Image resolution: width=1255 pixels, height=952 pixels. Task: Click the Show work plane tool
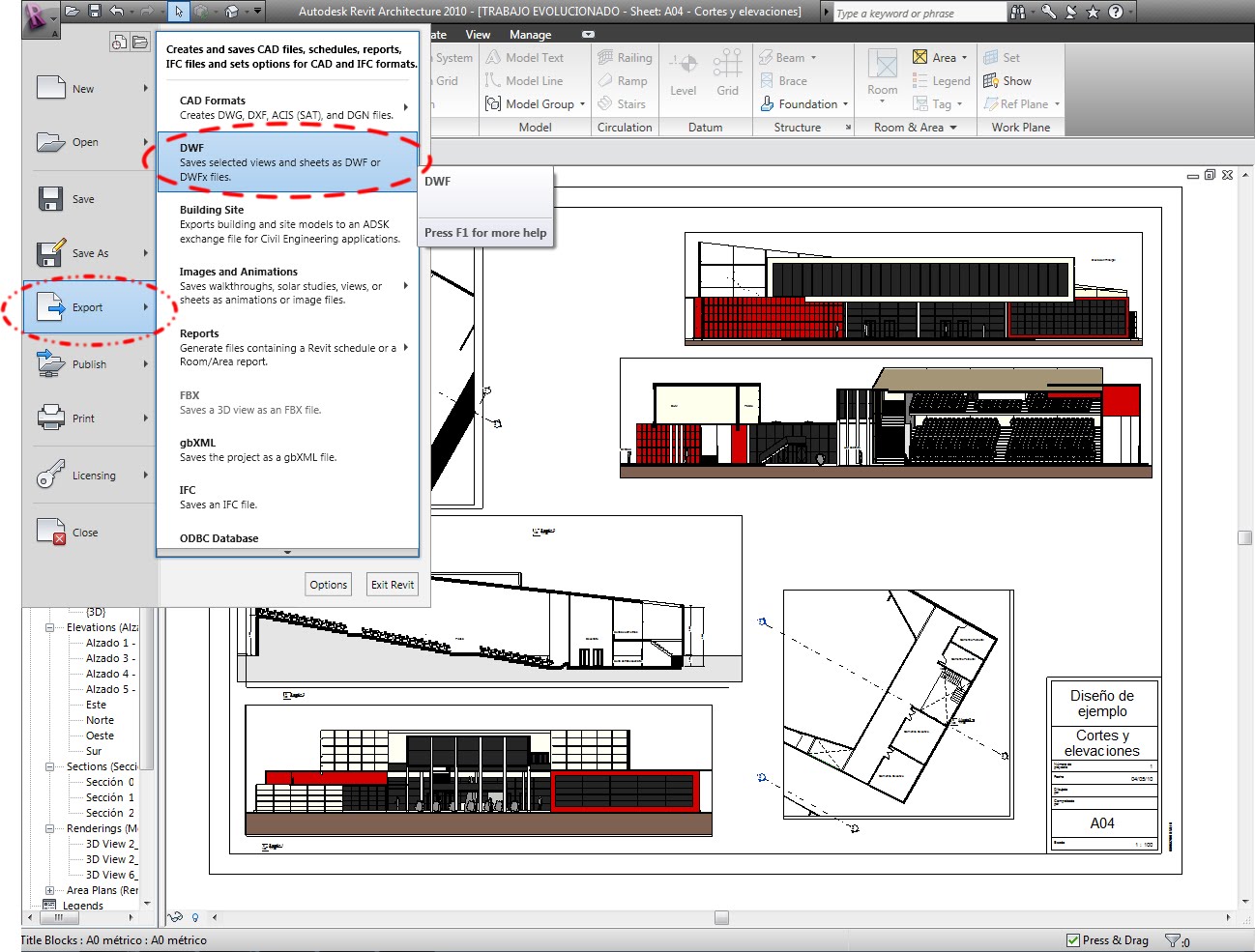(x=1007, y=81)
